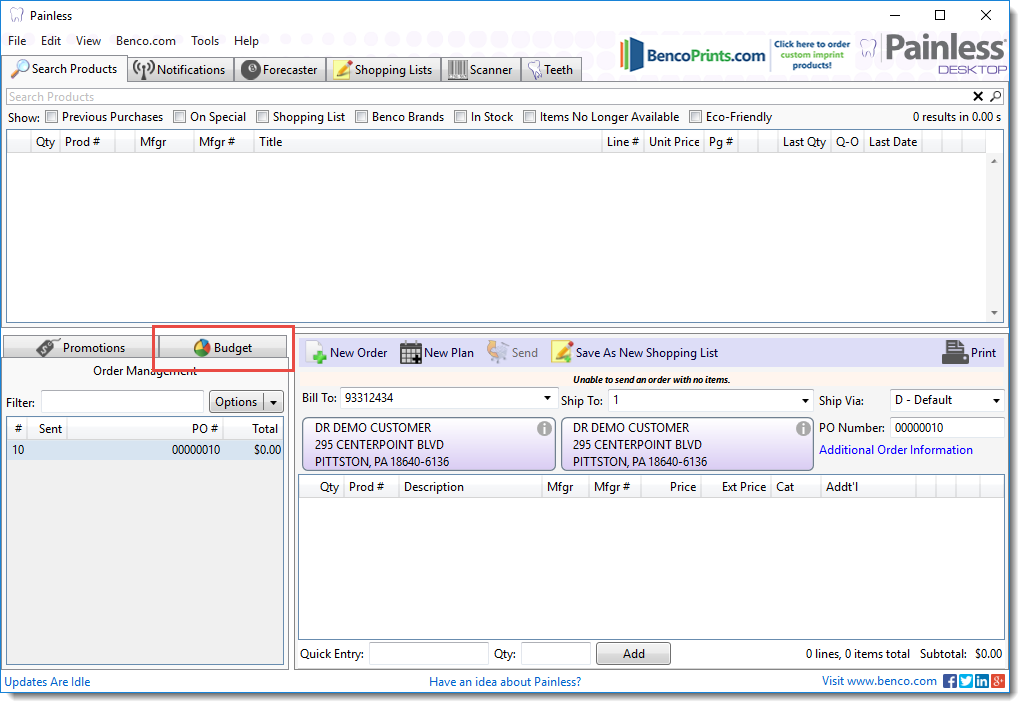Enable In Stock filter
This screenshot has height=708, width=1025.
tap(460, 116)
